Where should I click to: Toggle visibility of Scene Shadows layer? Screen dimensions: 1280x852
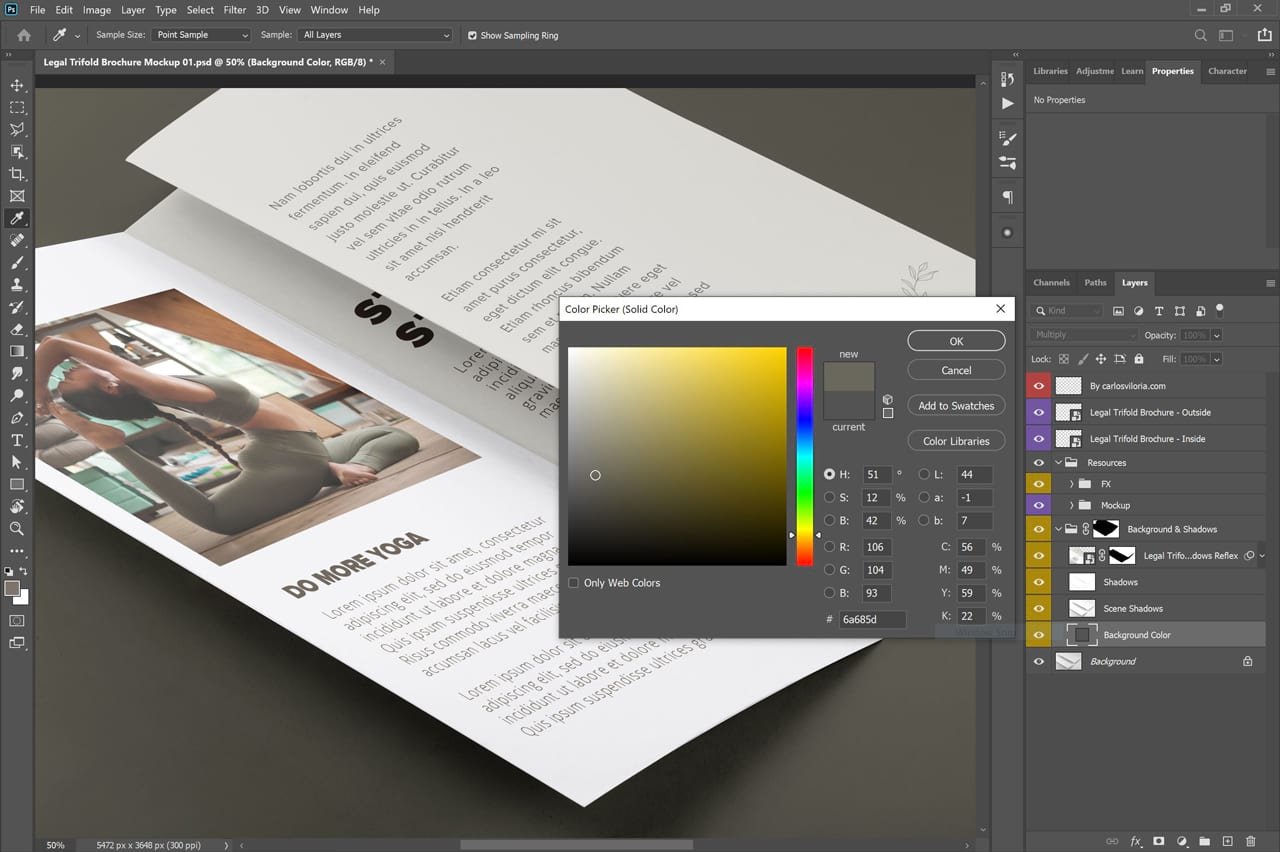click(1038, 608)
